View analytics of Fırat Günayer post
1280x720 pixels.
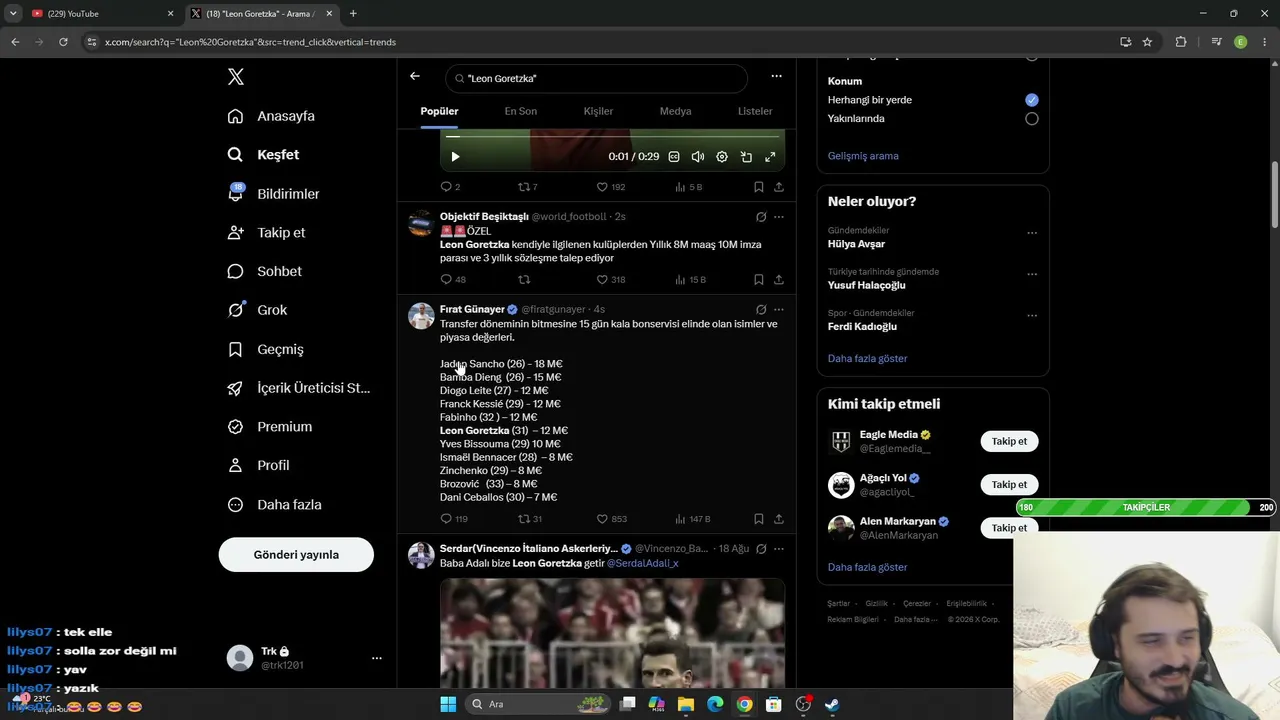coord(692,519)
